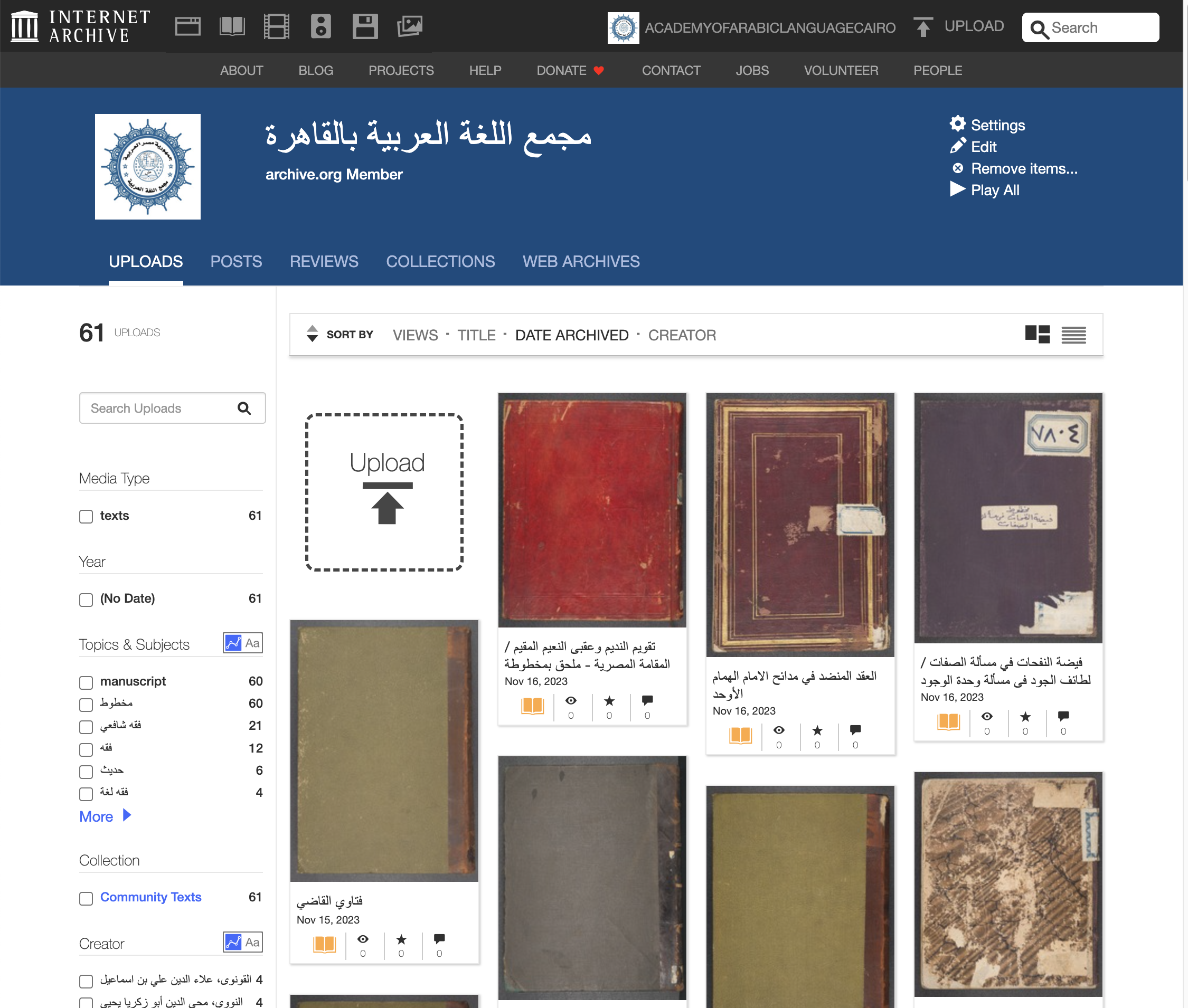Click the Aa text view beside Topics & Subjects

coord(252,643)
